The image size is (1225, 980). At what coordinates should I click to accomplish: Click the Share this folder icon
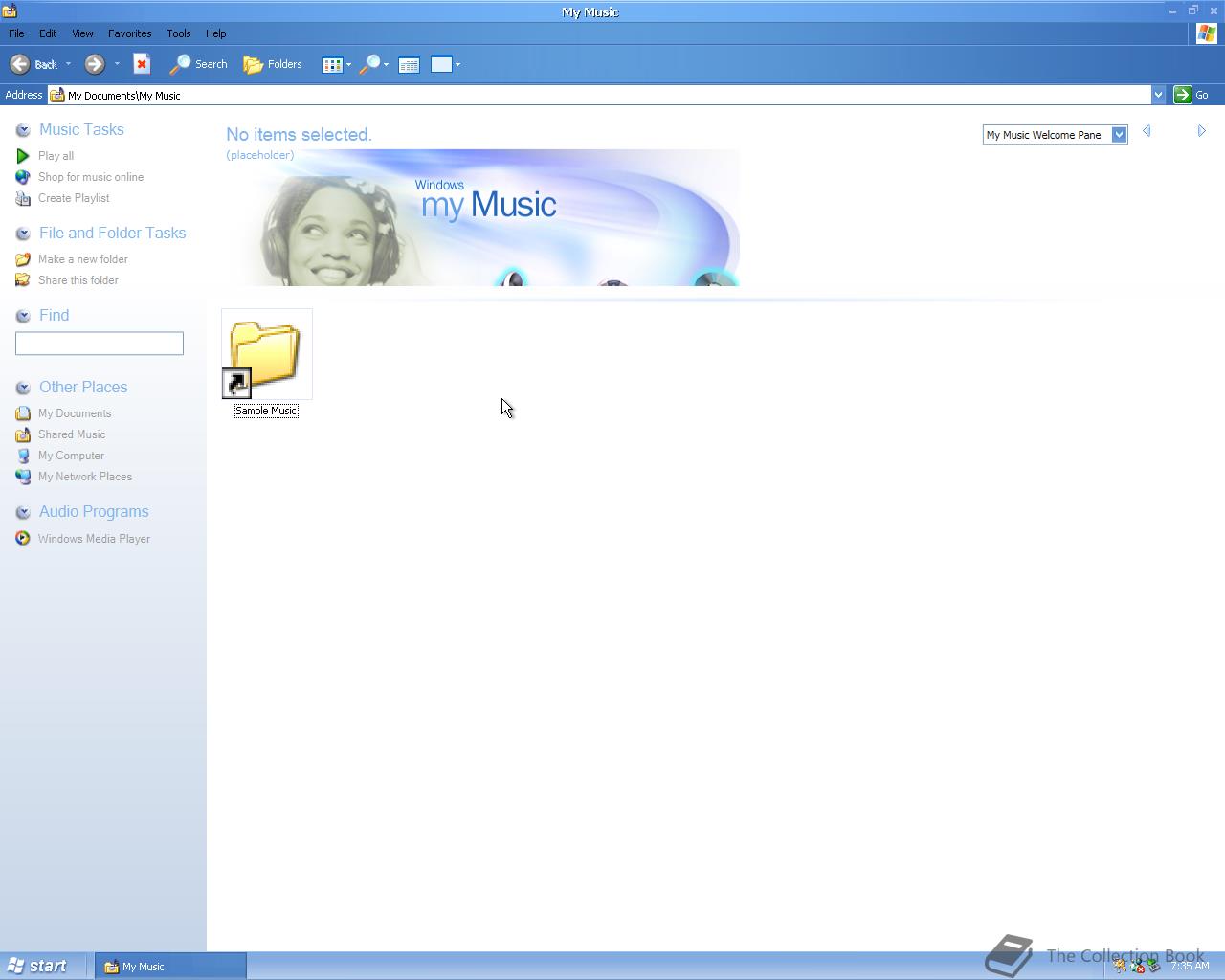point(23,280)
